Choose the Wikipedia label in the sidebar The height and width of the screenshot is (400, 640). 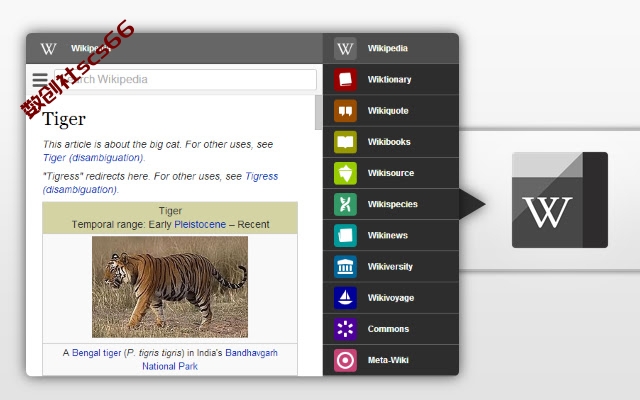point(387,48)
